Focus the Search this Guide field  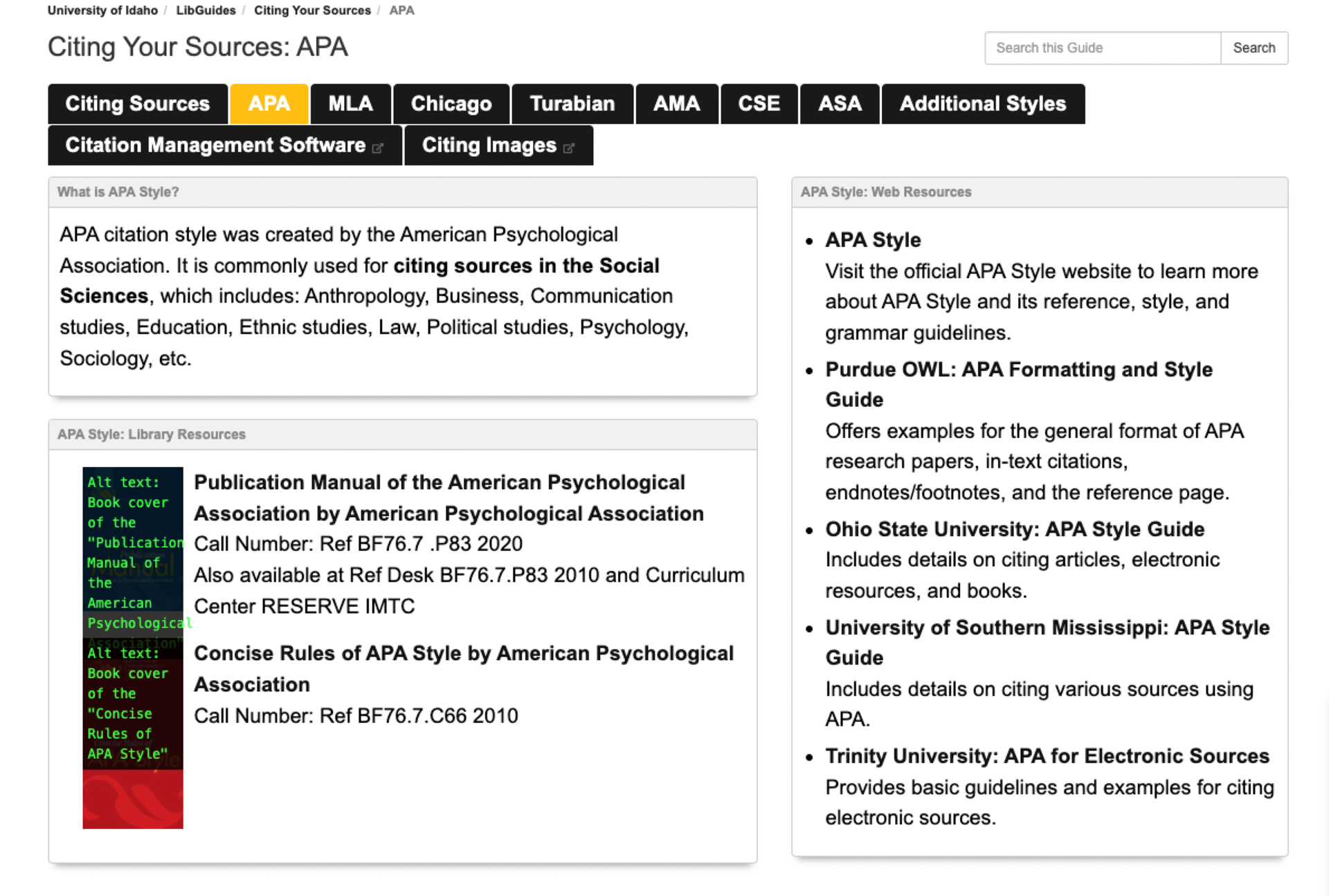click(1102, 48)
